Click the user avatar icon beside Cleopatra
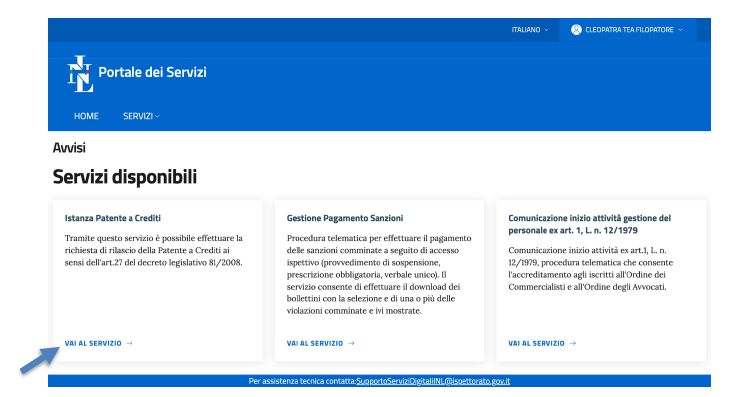The width and height of the screenshot is (750, 397). (x=576, y=30)
